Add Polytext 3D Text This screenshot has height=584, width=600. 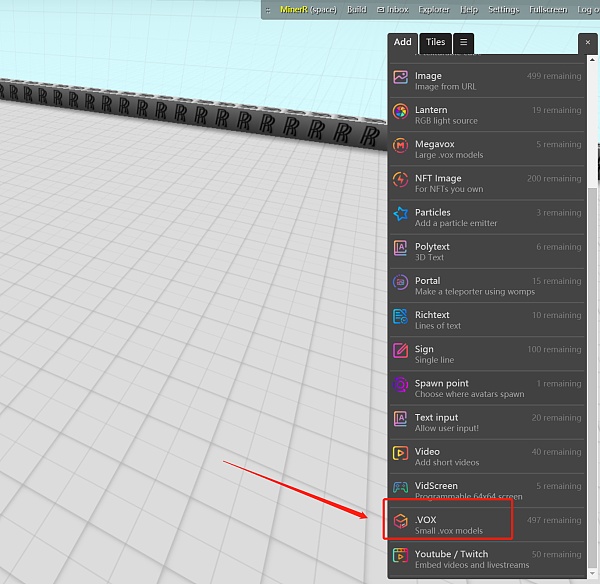tap(487, 251)
